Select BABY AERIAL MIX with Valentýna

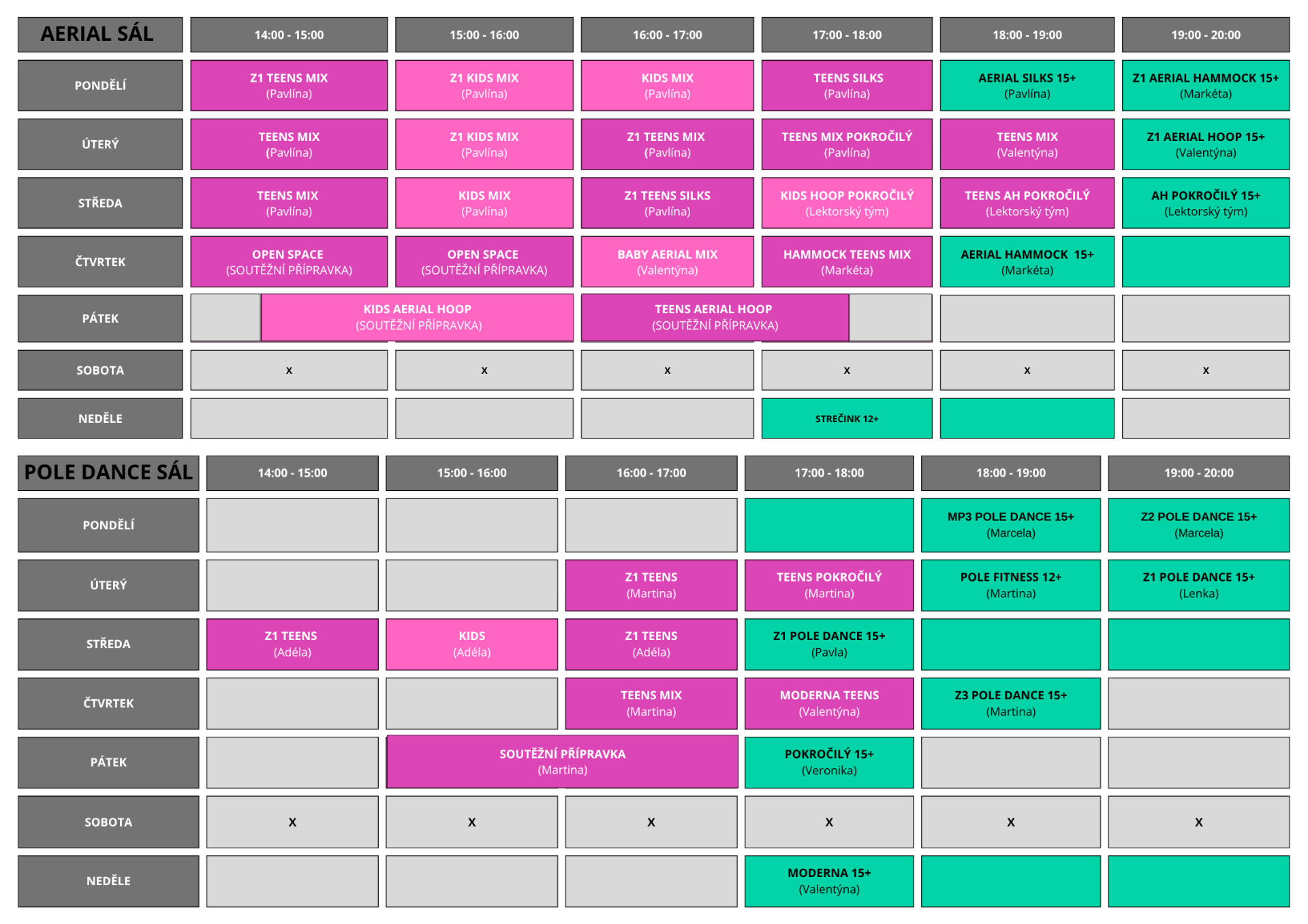[667, 261]
